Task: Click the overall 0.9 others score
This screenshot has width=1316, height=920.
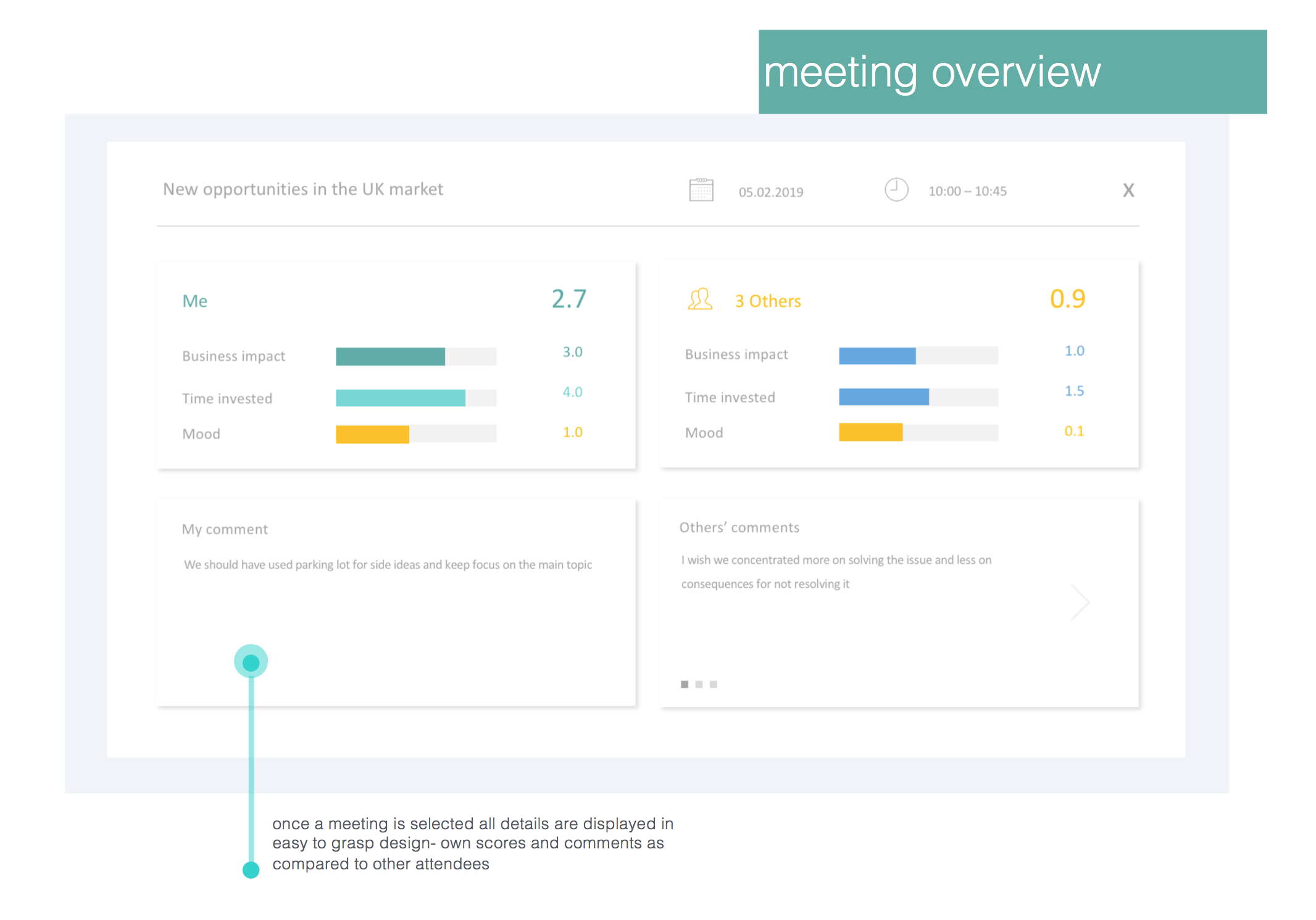Action: [x=1067, y=299]
